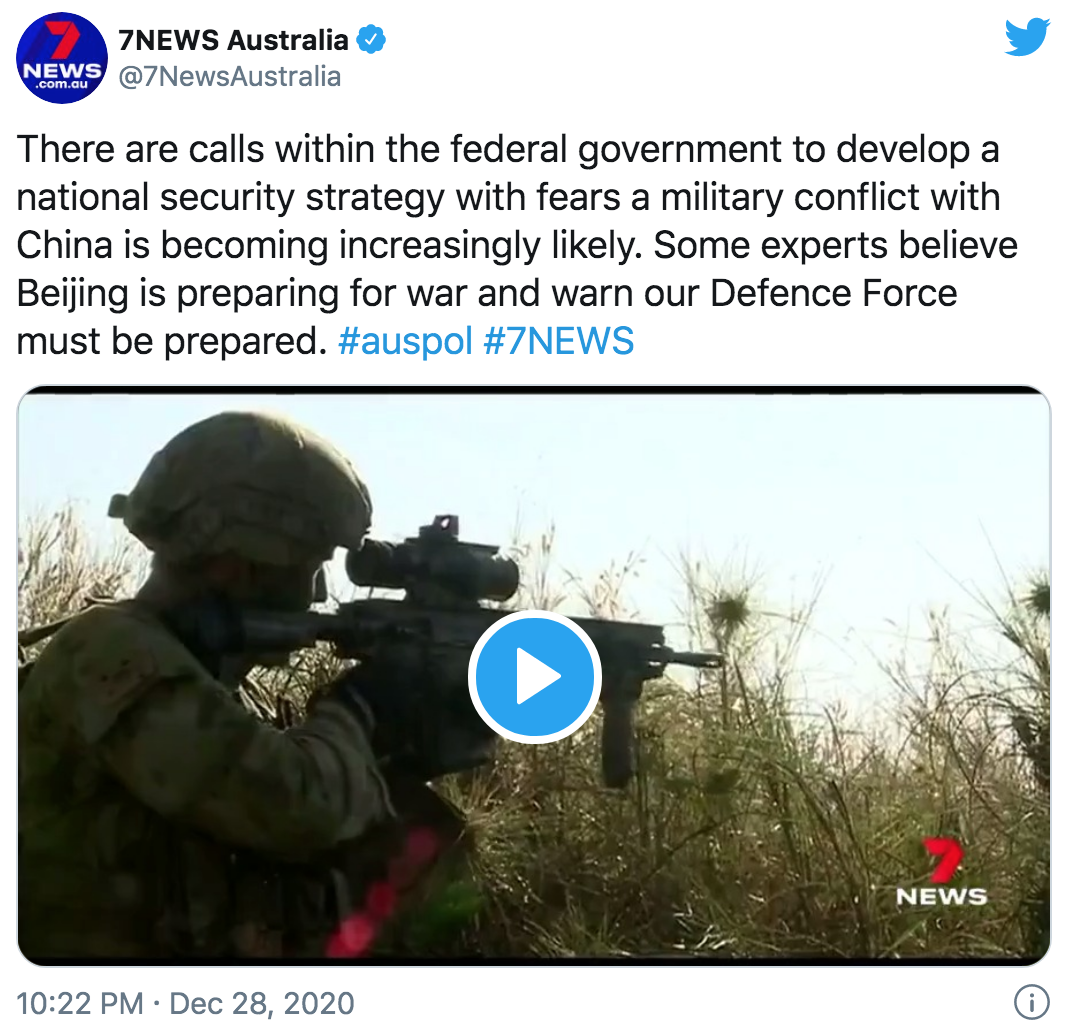Click the 7NEWS watermark in video
Image resolution: width=1070 pixels, height=1036 pixels.
(x=942, y=872)
